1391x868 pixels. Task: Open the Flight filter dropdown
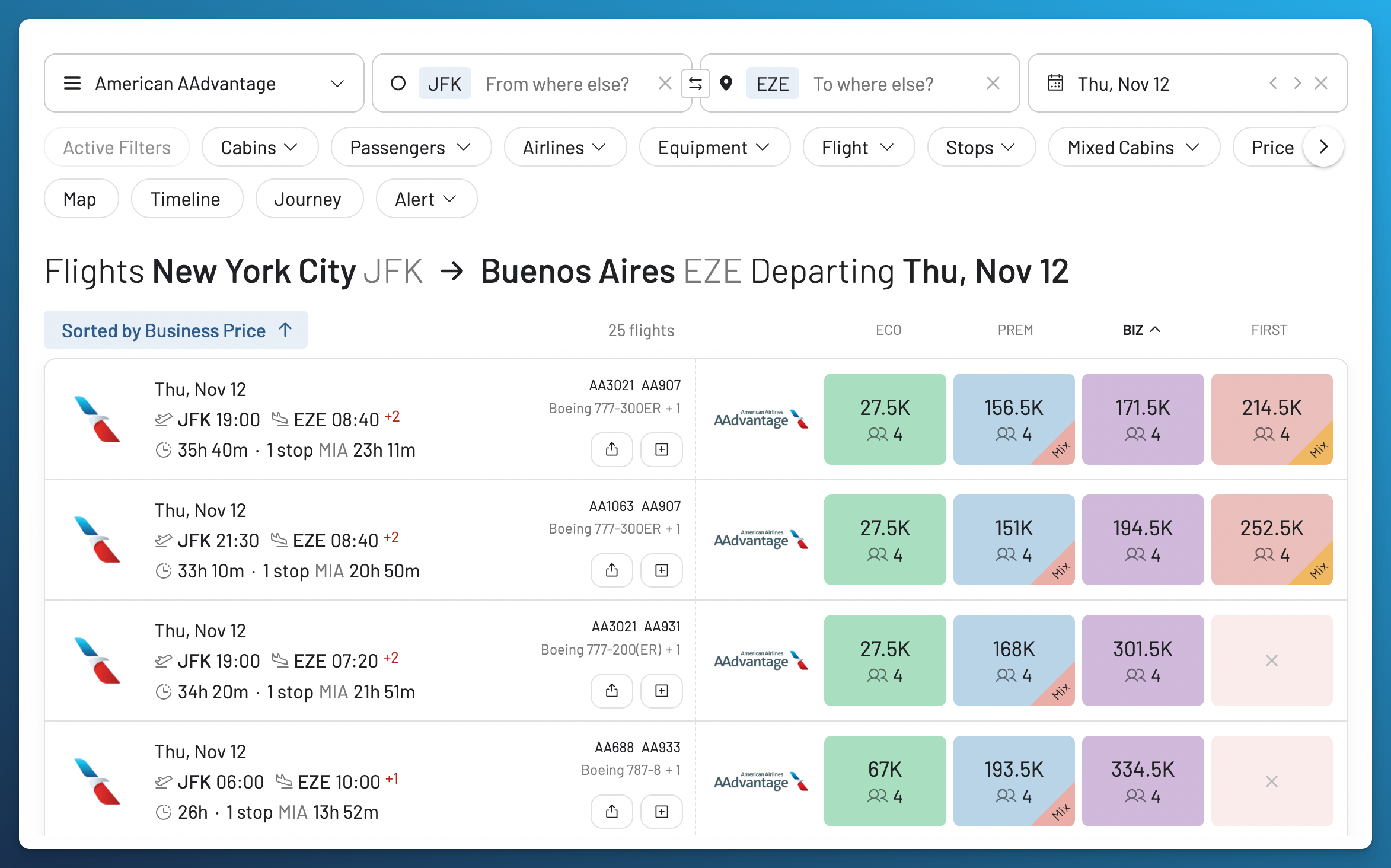pyautogui.click(x=859, y=147)
